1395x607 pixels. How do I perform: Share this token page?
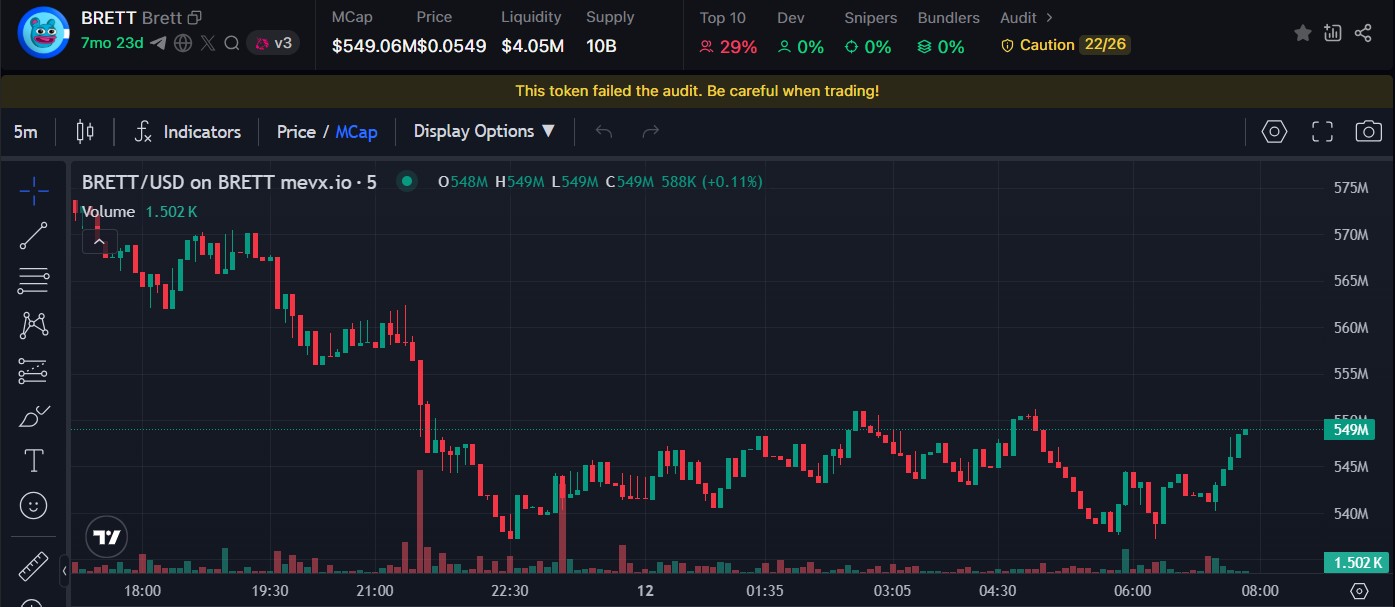coord(1363,33)
